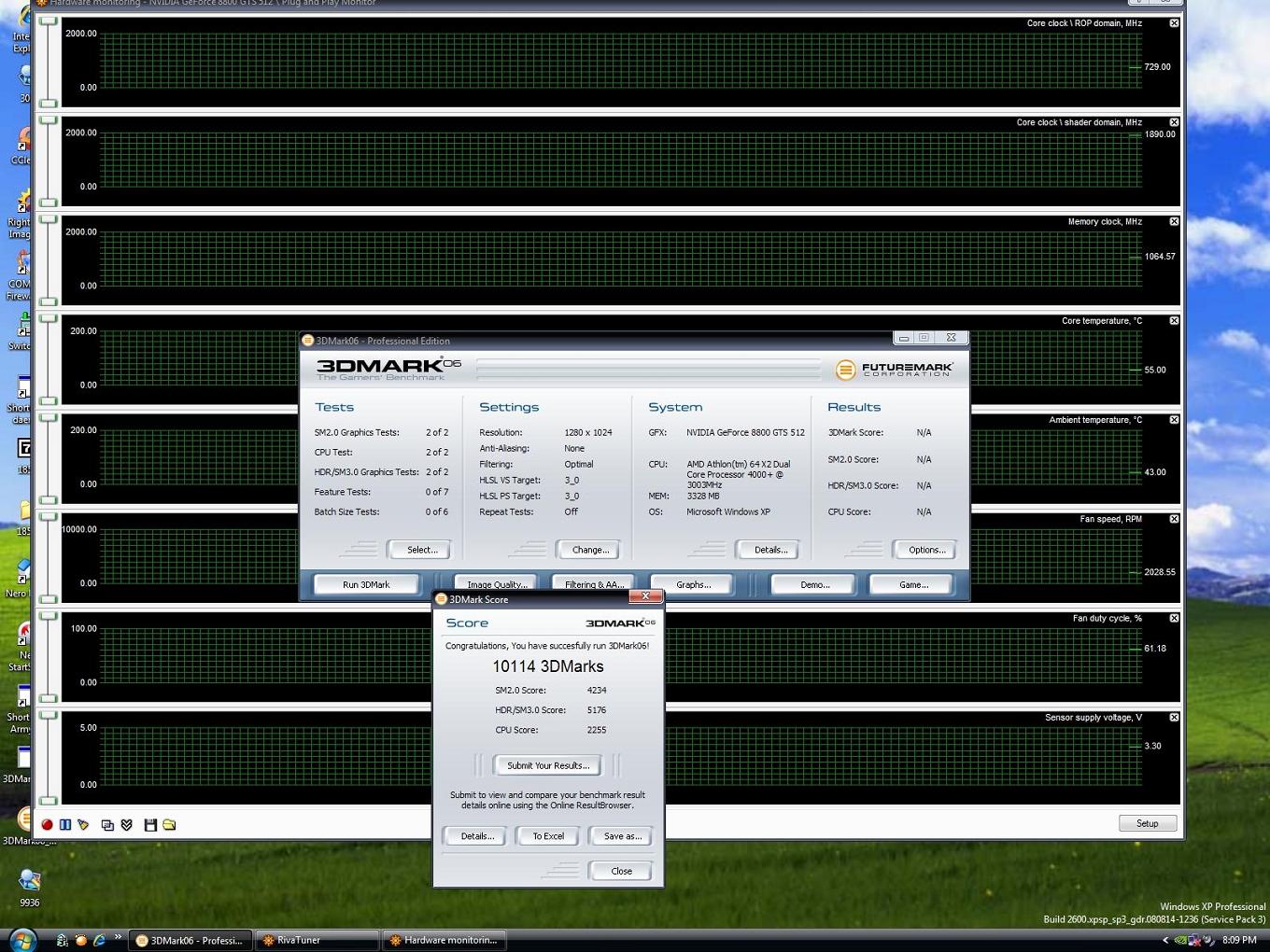Open Setup in Hardware monitoring window
The height and width of the screenshot is (952, 1270).
1148,823
